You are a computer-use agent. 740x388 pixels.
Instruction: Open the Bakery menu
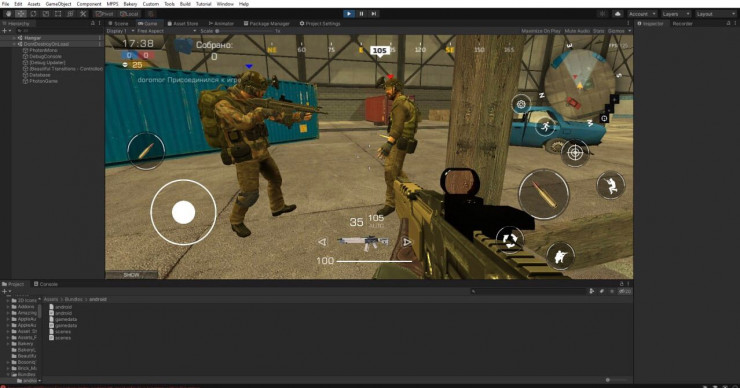[130, 4]
